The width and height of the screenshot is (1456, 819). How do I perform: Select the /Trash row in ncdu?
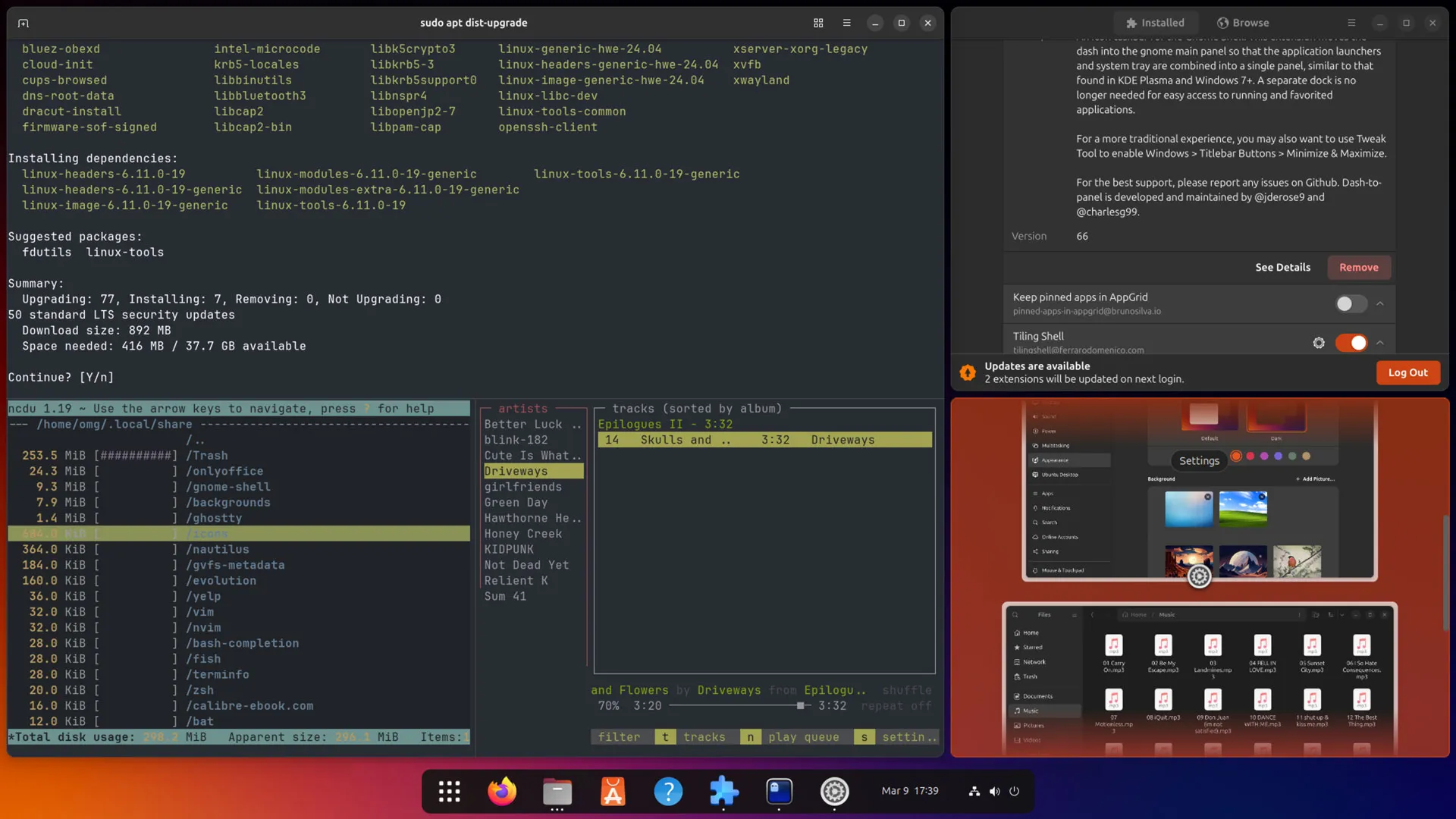pos(238,455)
